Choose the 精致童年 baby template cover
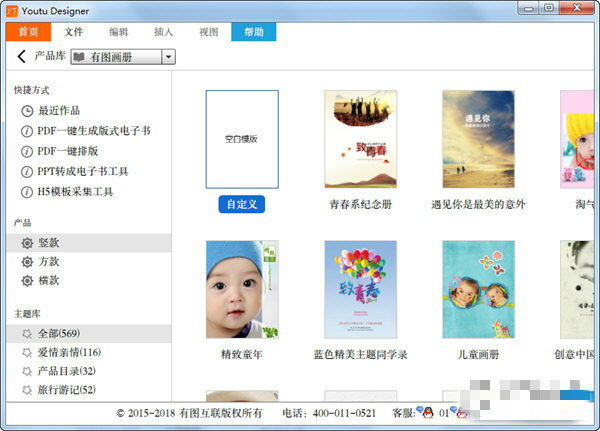 [242, 289]
